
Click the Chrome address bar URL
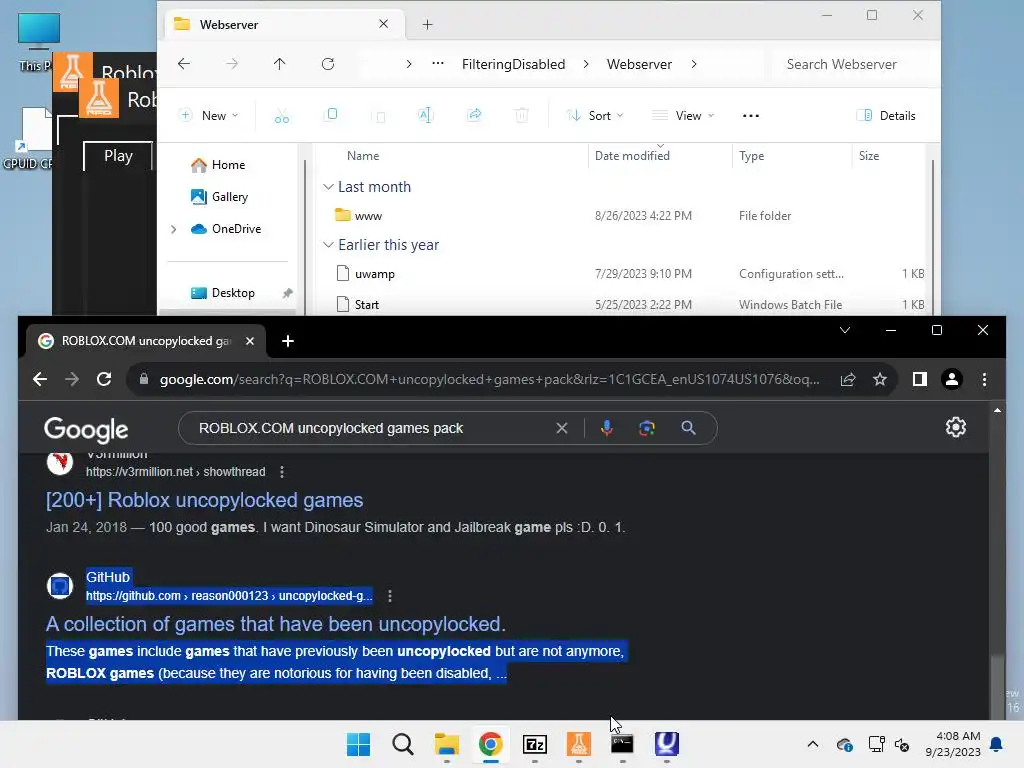coord(490,379)
